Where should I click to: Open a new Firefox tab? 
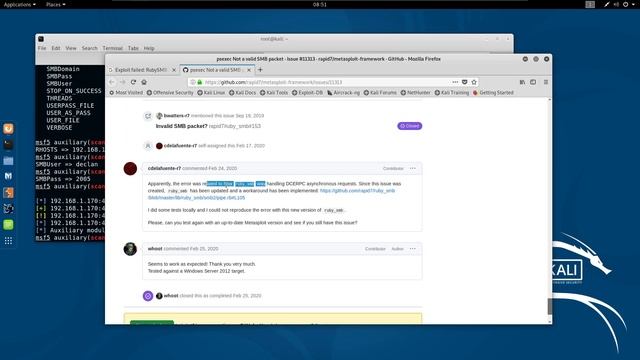(x=260, y=70)
